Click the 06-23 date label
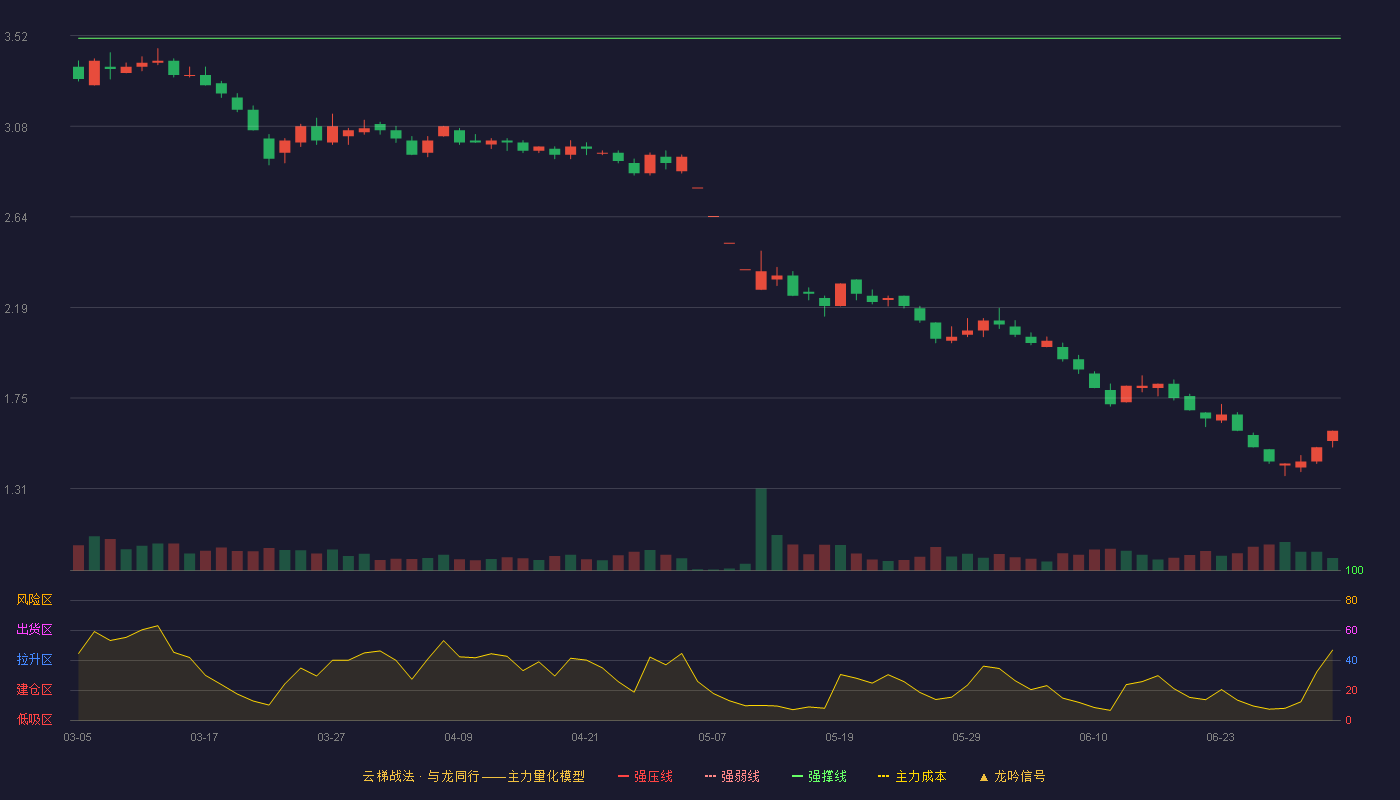1400x800 pixels. [1220, 737]
